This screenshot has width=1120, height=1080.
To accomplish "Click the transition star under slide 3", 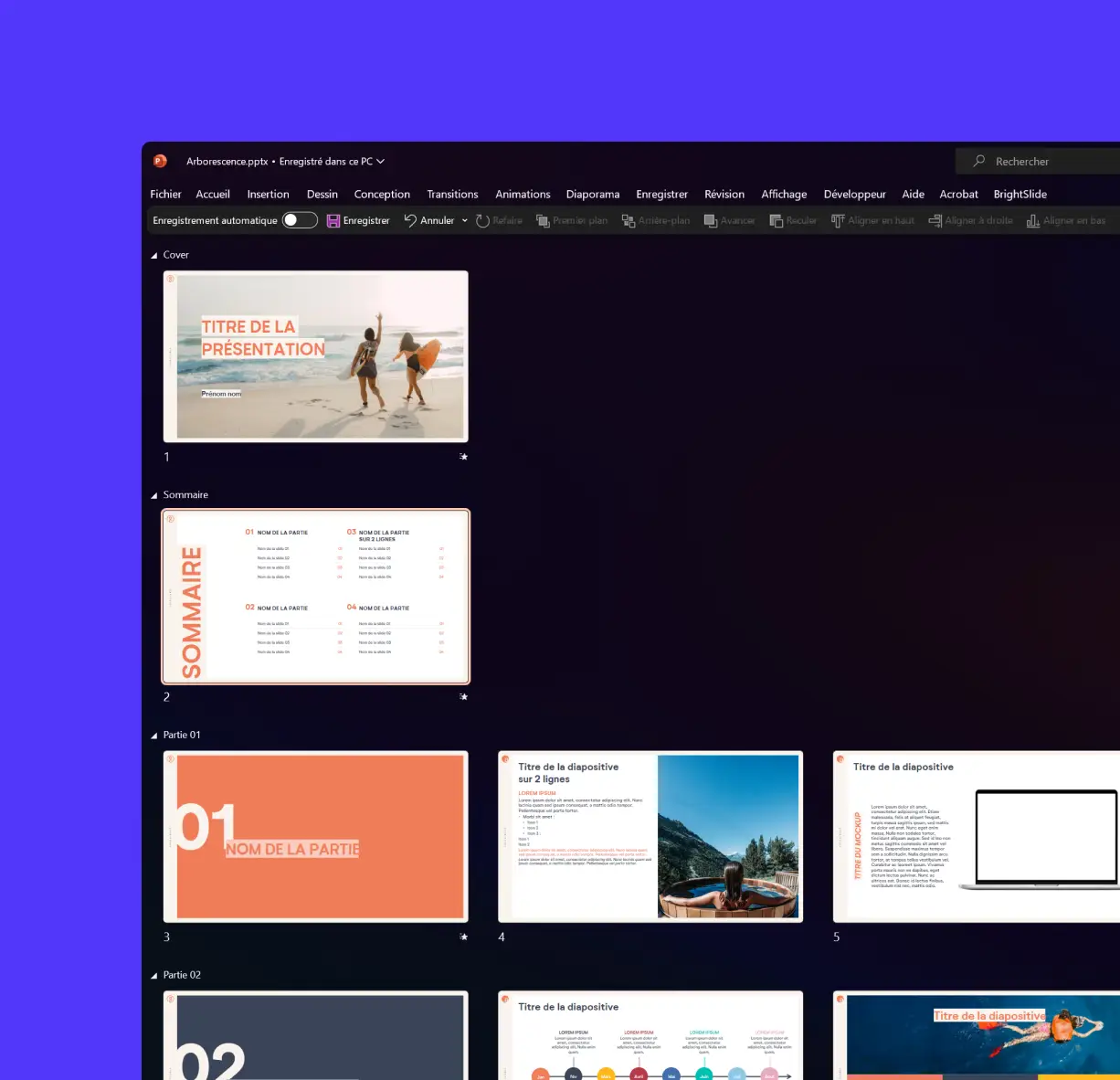I will [463, 937].
